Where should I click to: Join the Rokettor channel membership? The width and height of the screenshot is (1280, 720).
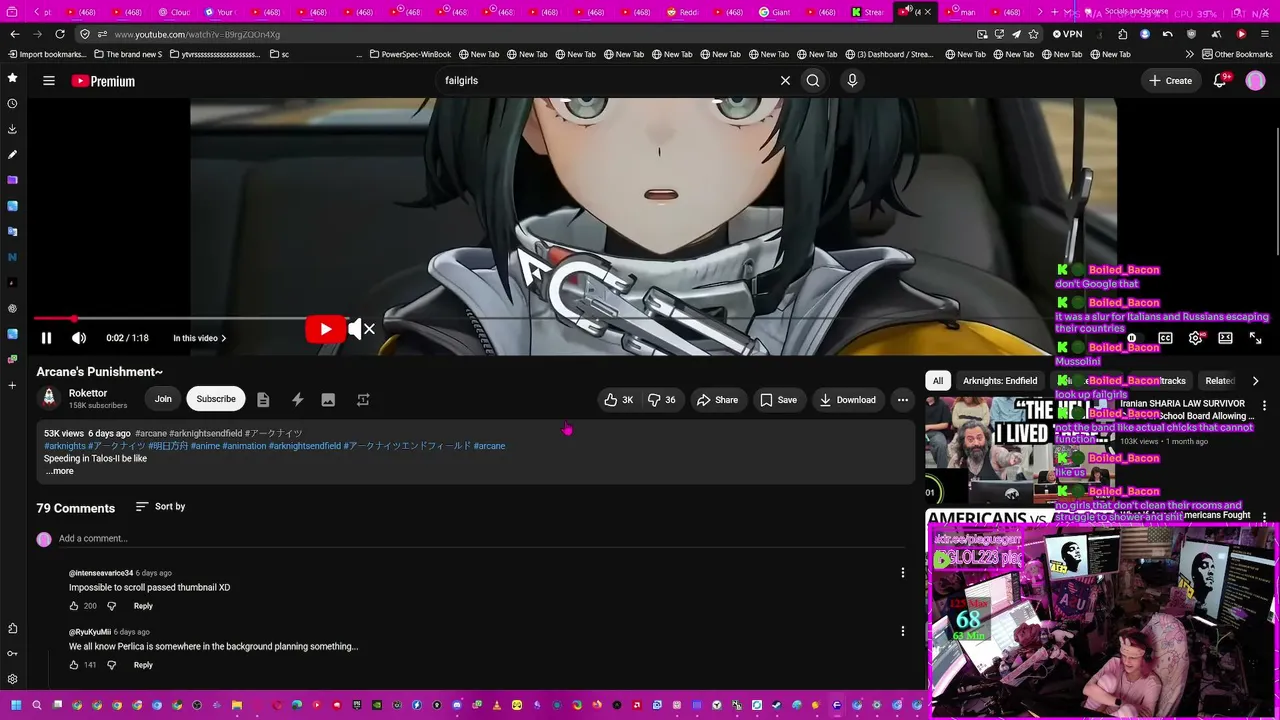tap(163, 399)
